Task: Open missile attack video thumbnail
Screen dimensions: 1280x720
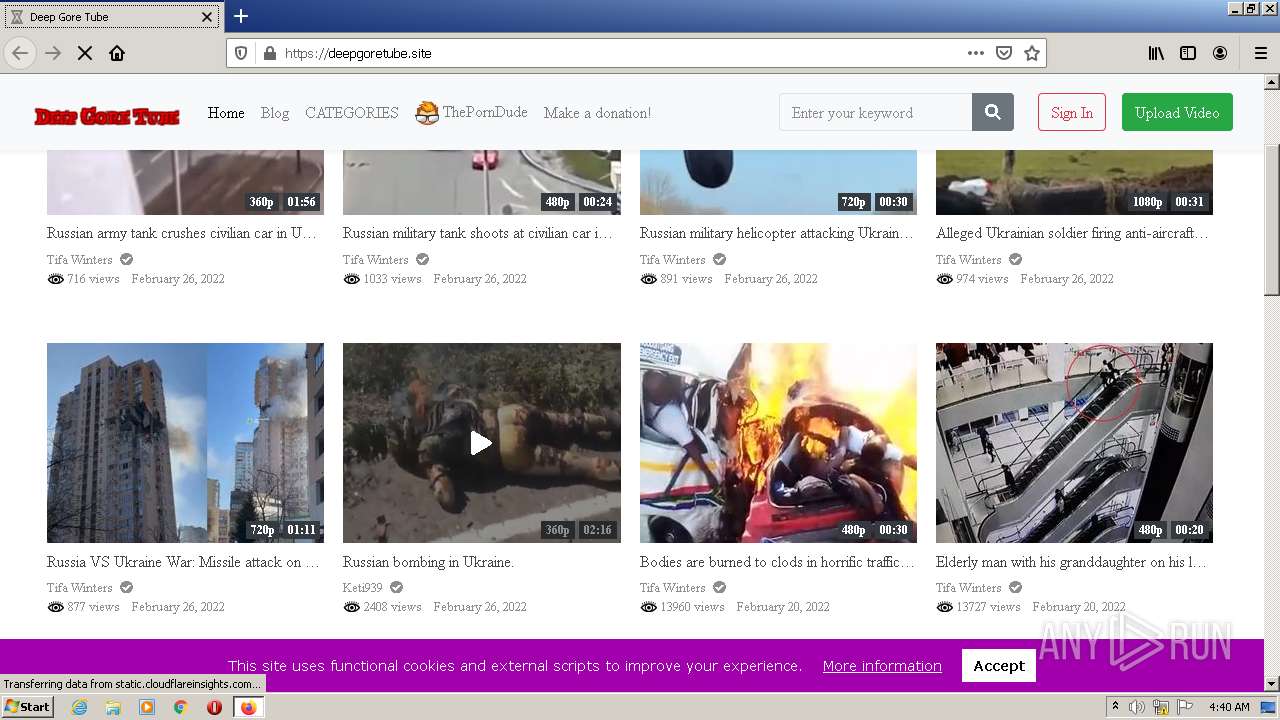Action: click(185, 443)
